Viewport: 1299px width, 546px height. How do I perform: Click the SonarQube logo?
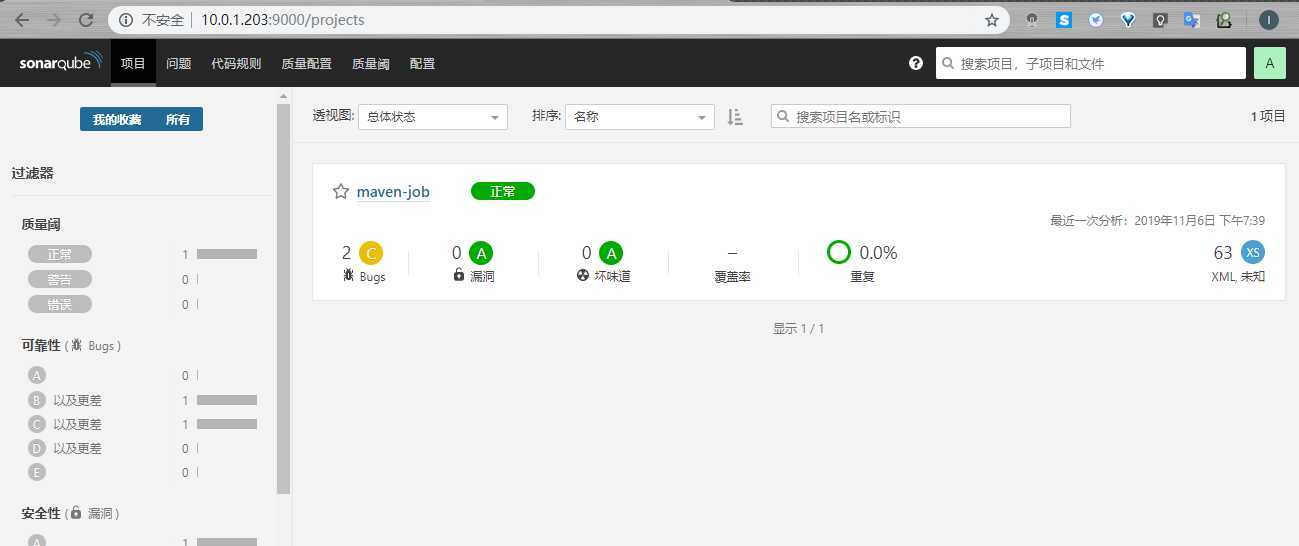coord(60,63)
